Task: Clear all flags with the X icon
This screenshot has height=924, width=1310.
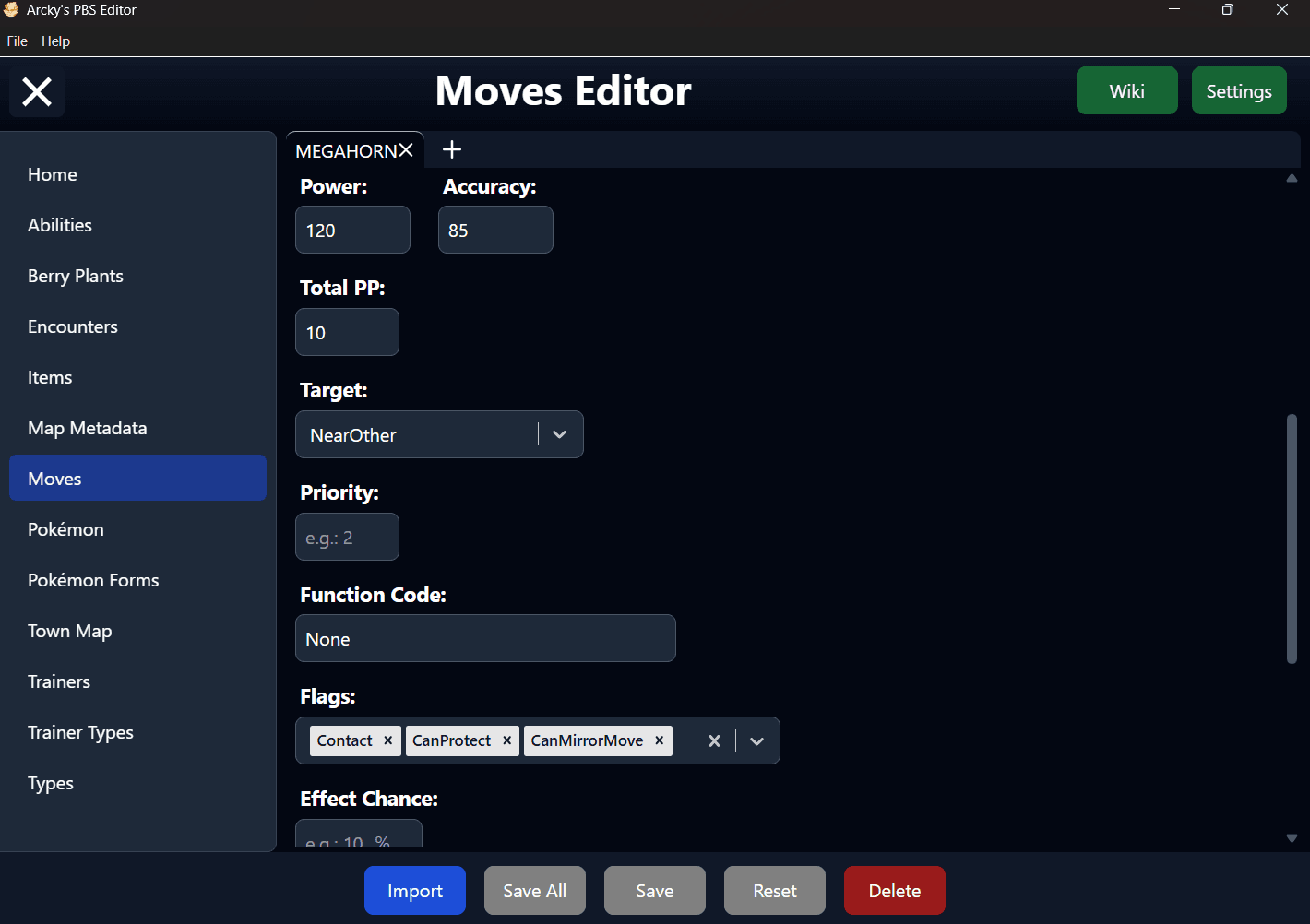Action: [714, 740]
